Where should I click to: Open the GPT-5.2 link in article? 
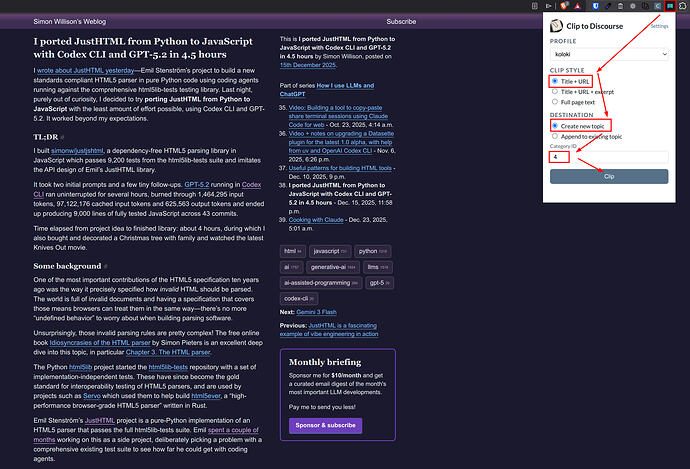click(197, 185)
